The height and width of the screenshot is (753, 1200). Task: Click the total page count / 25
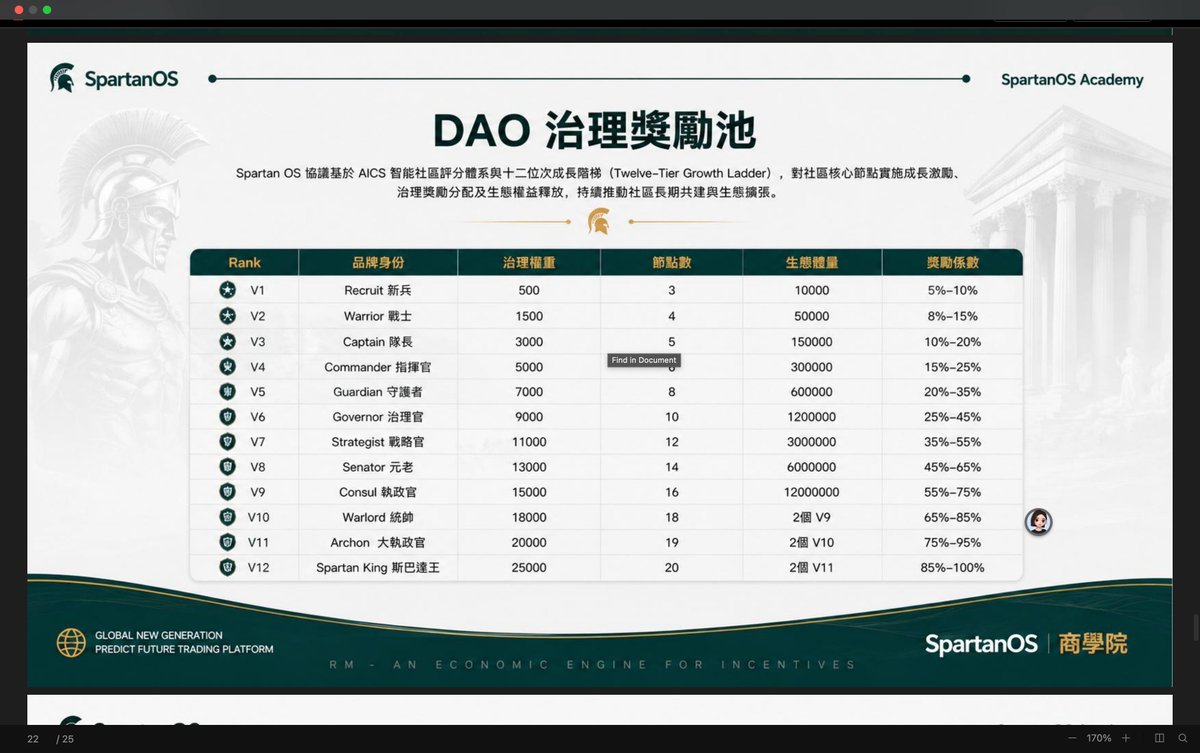pos(65,739)
